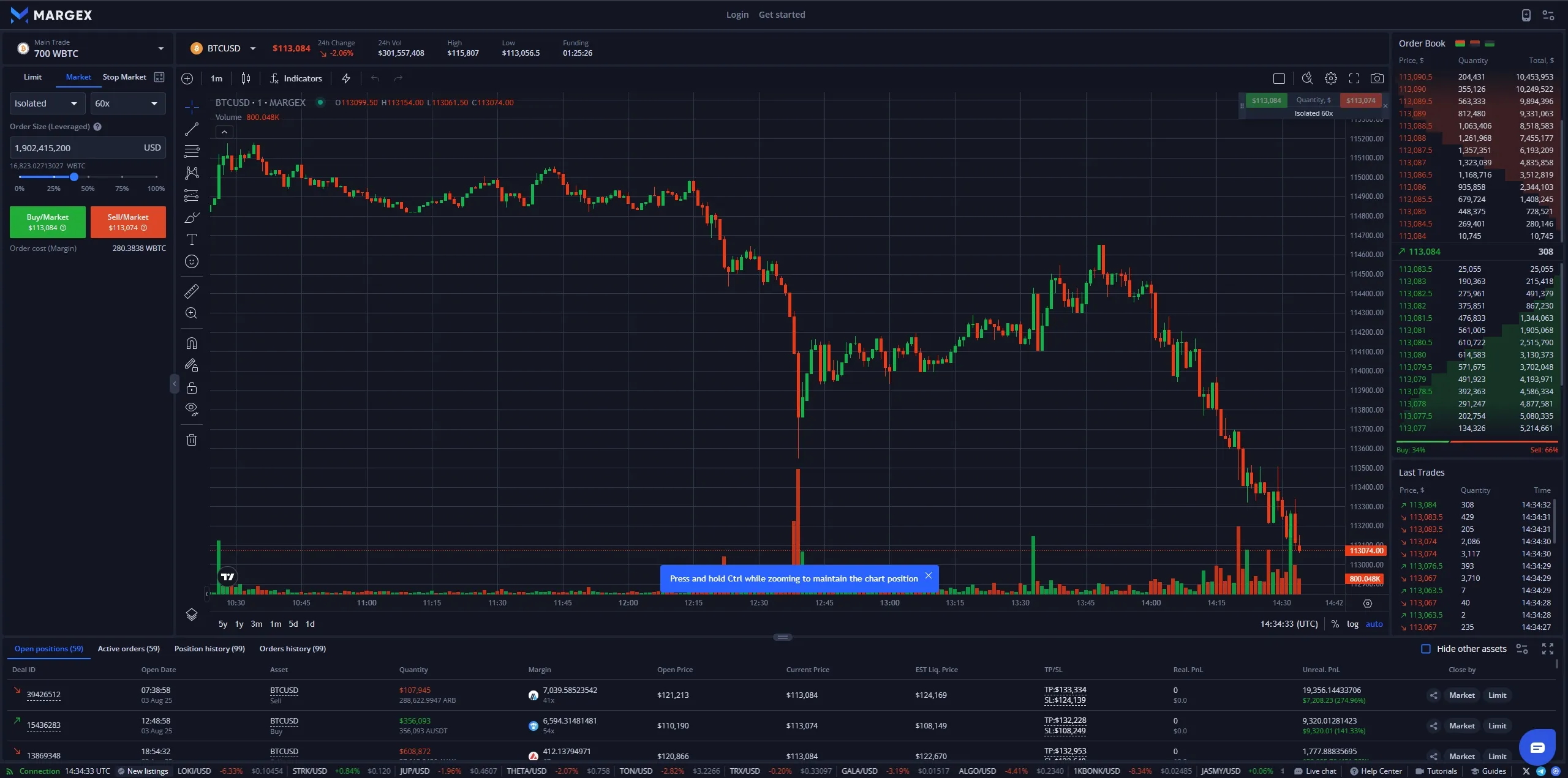The height and width of the screenshot is (778, 1568).
Task: Select the text annotation tool
Action: point(192,239)
